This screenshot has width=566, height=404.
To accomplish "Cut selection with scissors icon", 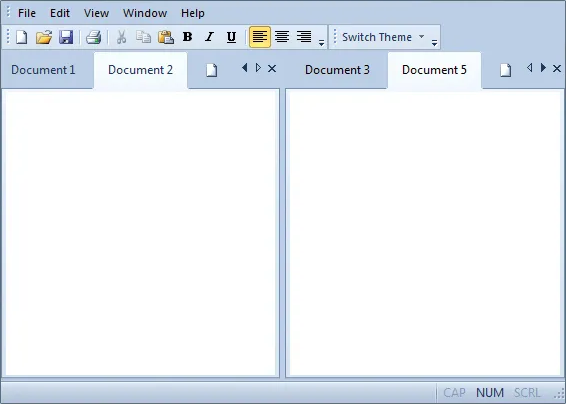I will 122,37.
